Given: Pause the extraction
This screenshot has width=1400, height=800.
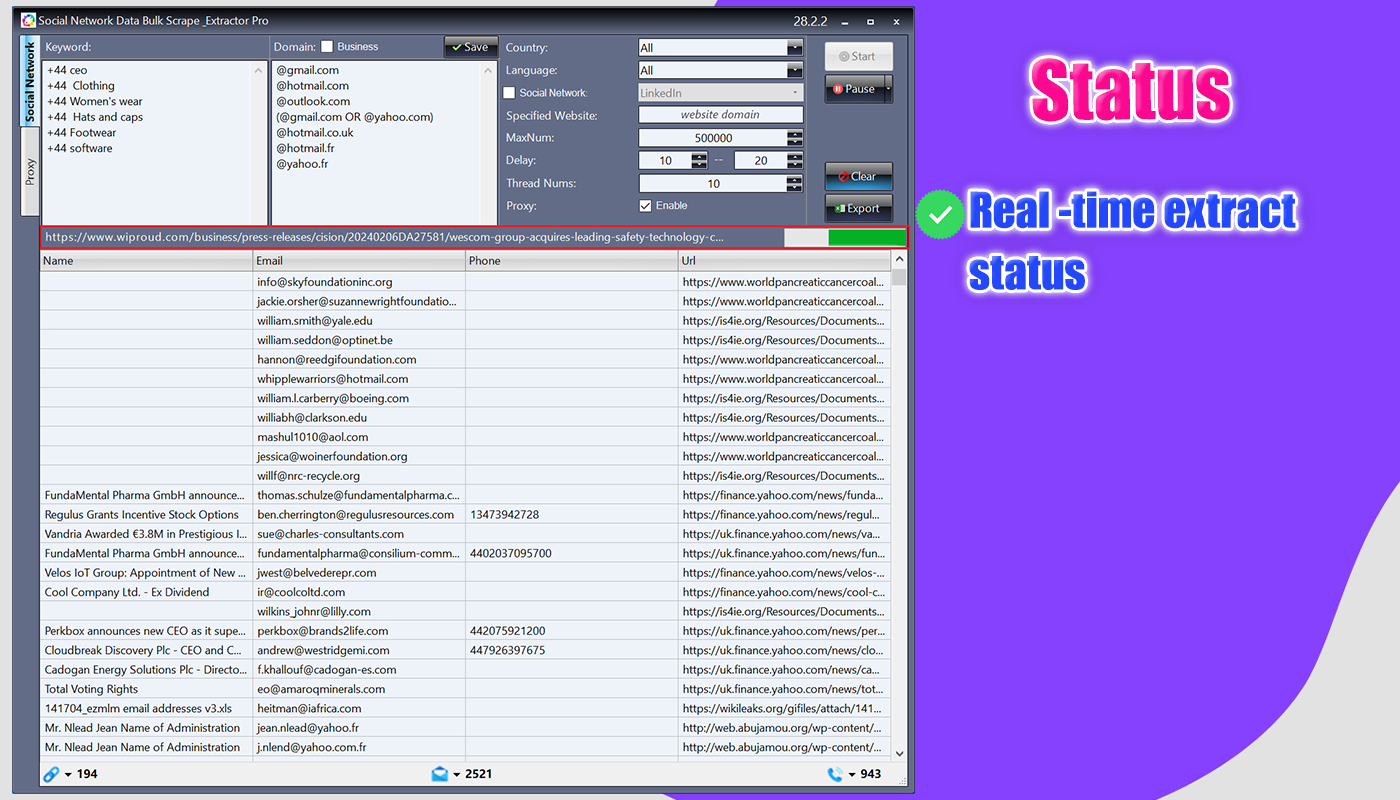Looking at the screenshot, I should click(x=854, y=89).
